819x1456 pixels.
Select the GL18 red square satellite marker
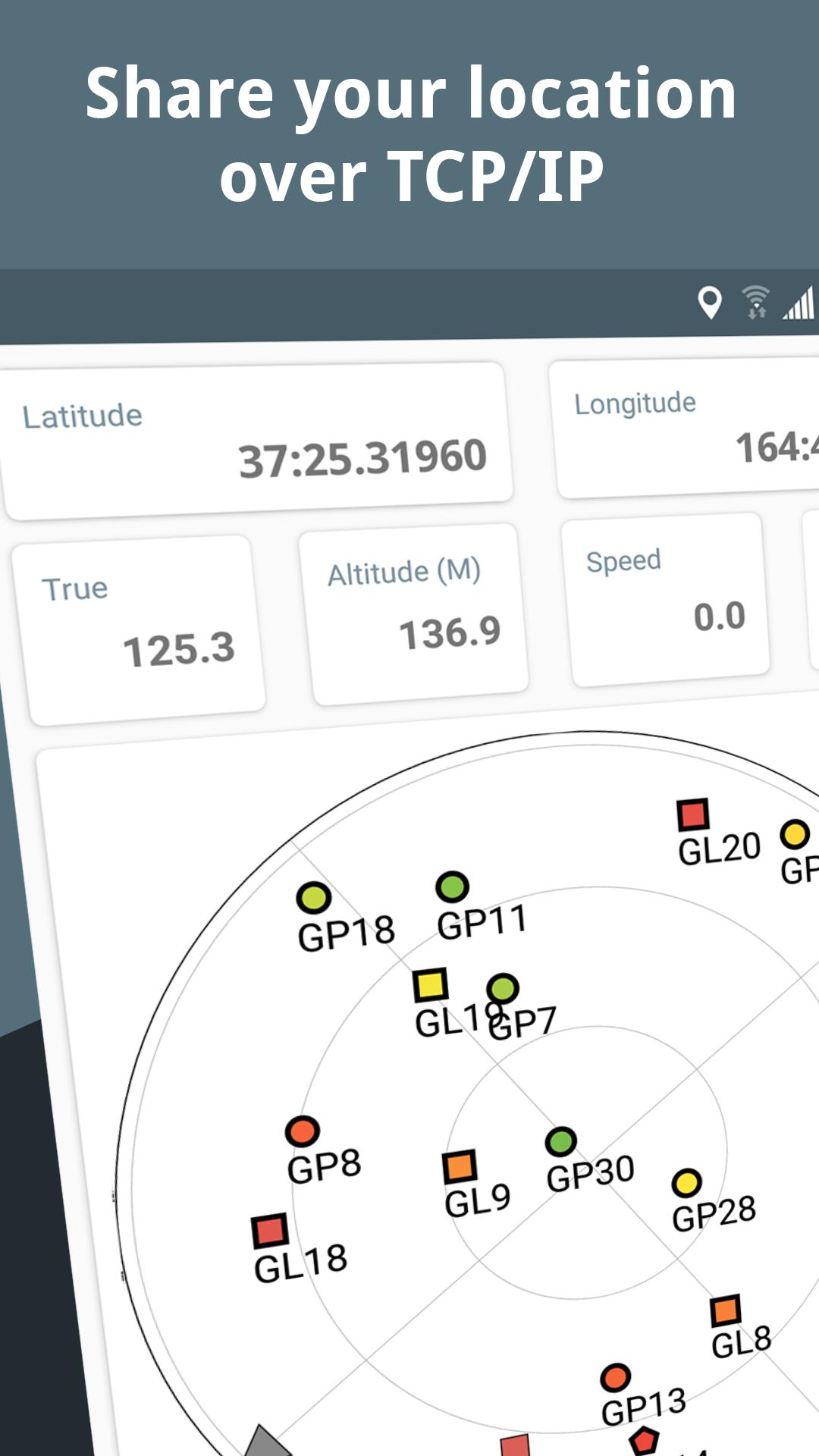[x=270, y=1230]
